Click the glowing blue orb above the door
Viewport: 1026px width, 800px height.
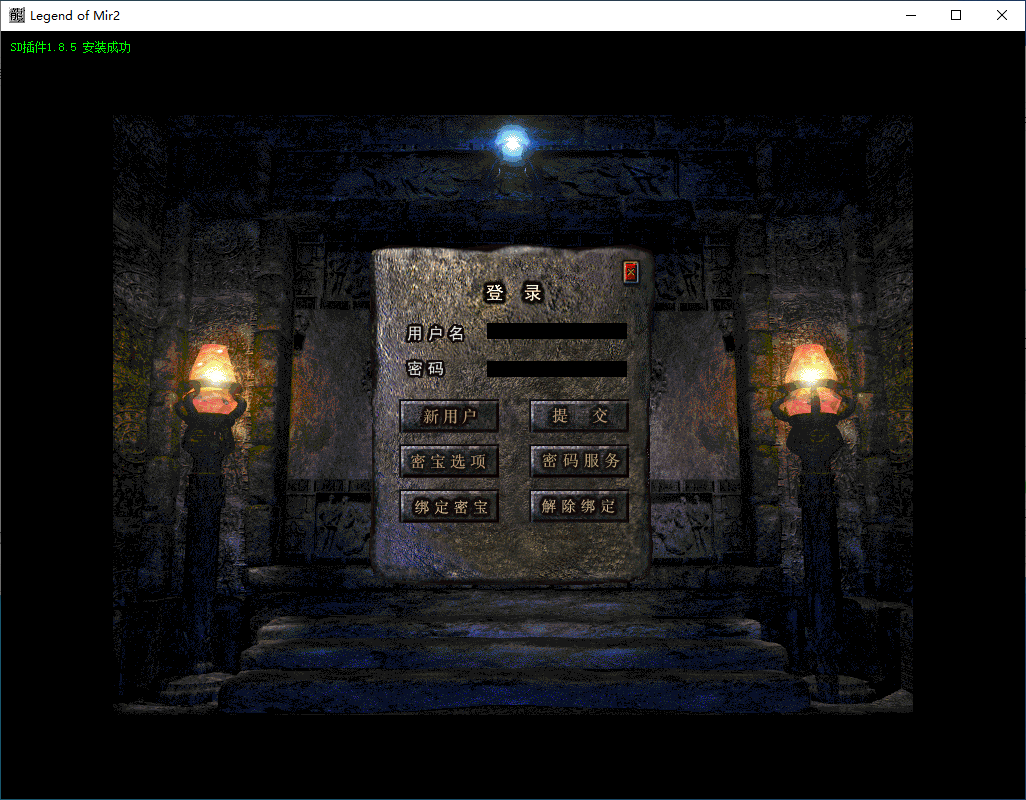512,144
